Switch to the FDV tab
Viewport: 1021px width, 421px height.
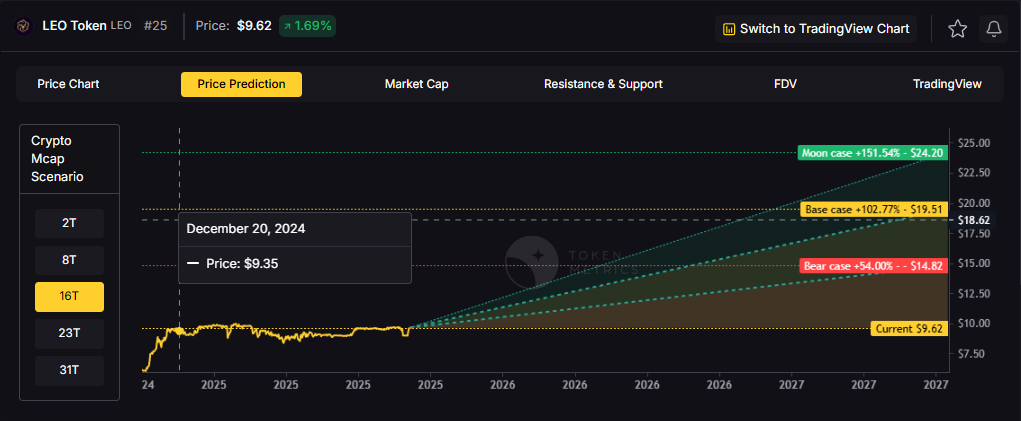coord(785,84)
